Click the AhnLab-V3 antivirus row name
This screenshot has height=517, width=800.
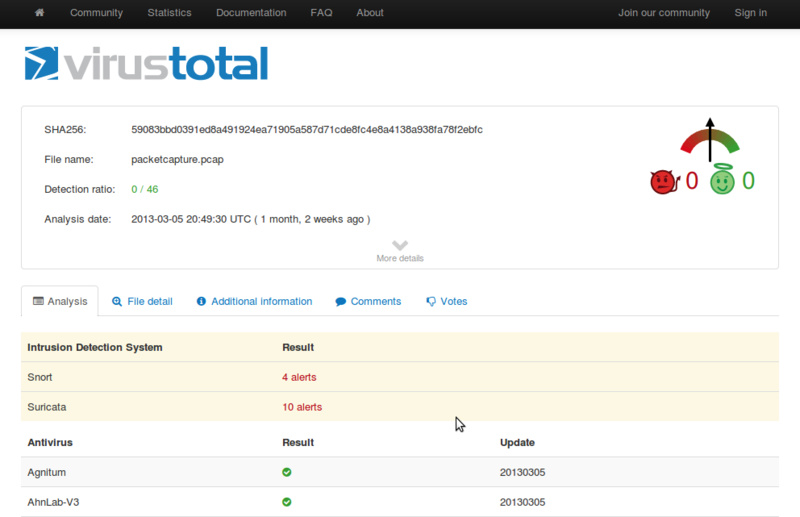point(53,502)
